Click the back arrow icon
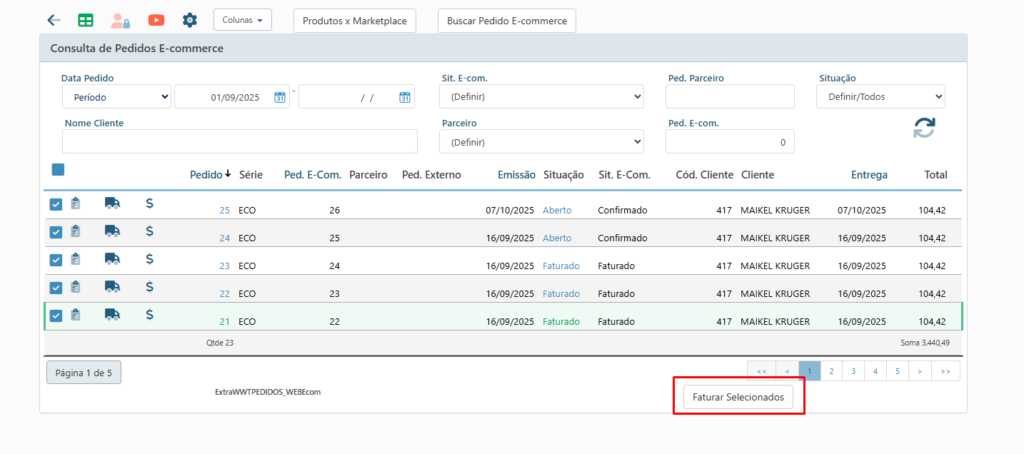Viewport: 1024px width, 454px height. 54,20
